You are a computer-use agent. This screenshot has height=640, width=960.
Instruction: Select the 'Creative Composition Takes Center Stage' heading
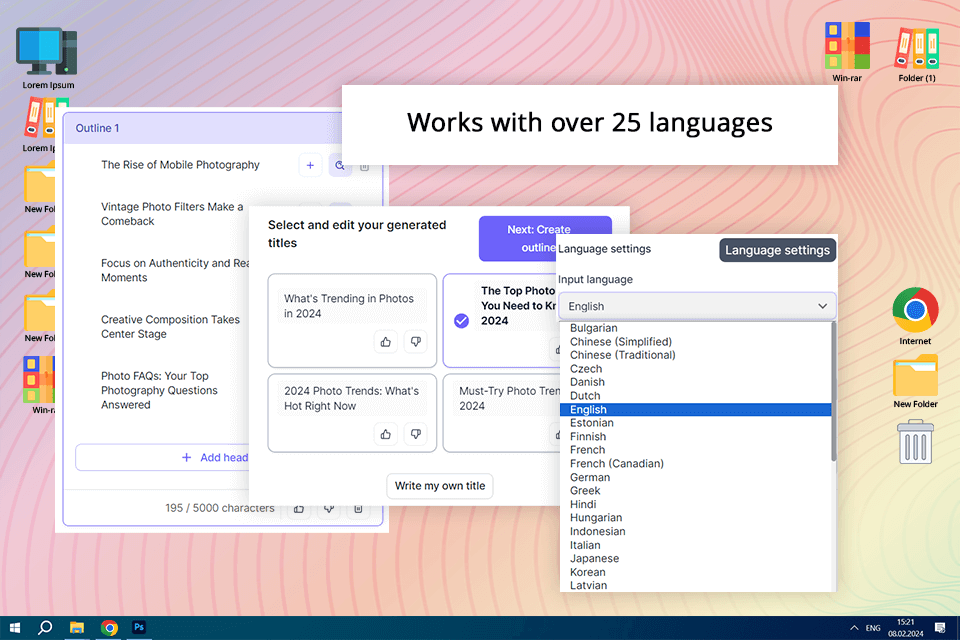tap(170, 327)
